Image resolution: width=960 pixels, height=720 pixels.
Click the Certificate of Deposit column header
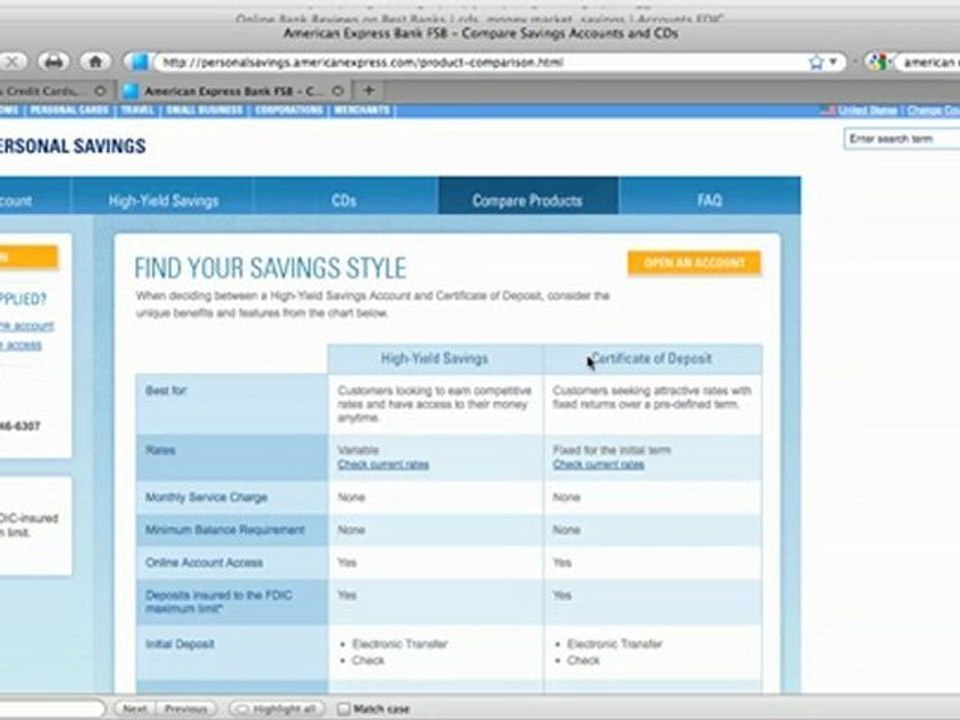pos(653,359)
